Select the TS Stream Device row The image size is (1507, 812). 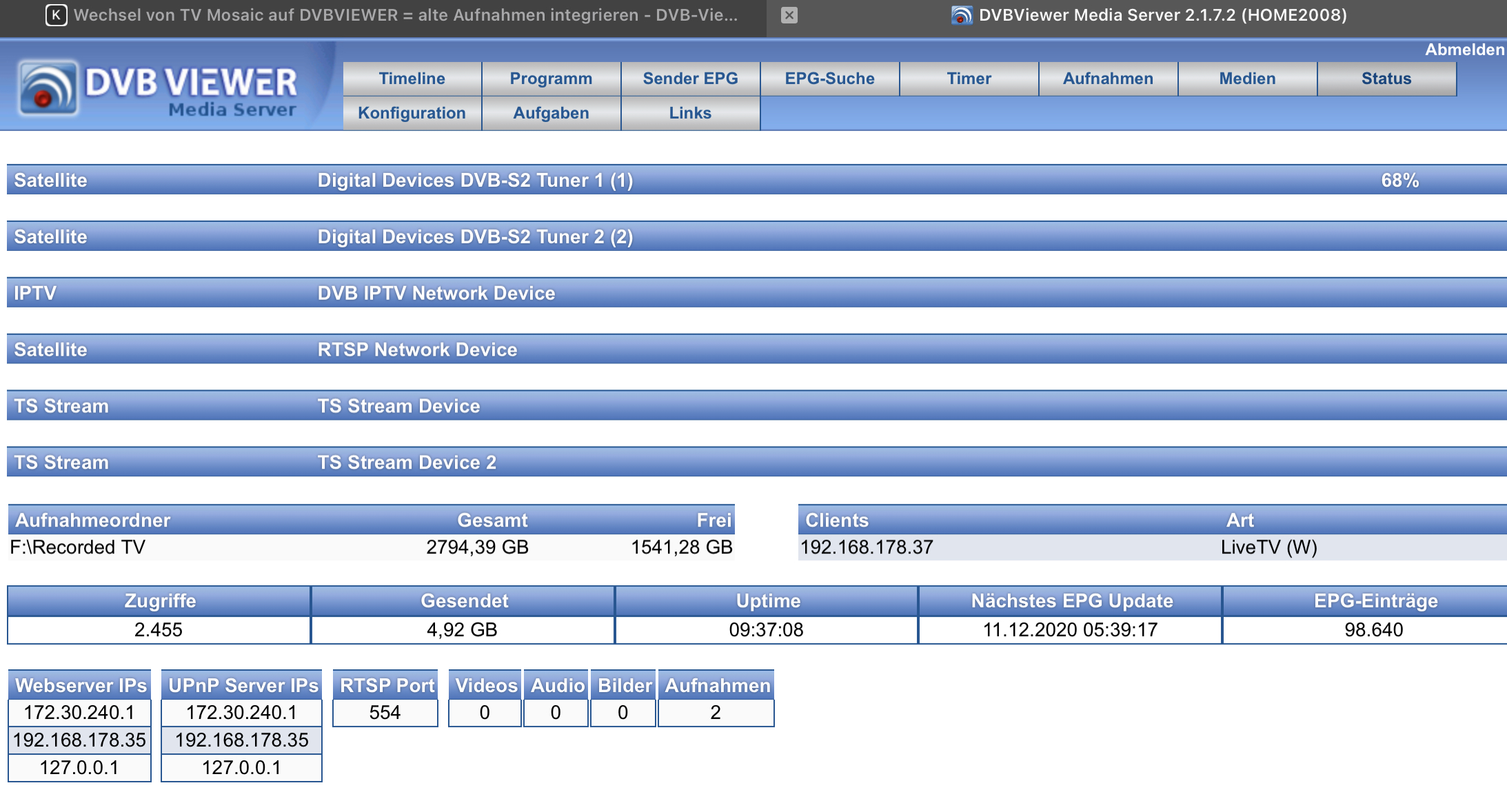coord(757,406)
